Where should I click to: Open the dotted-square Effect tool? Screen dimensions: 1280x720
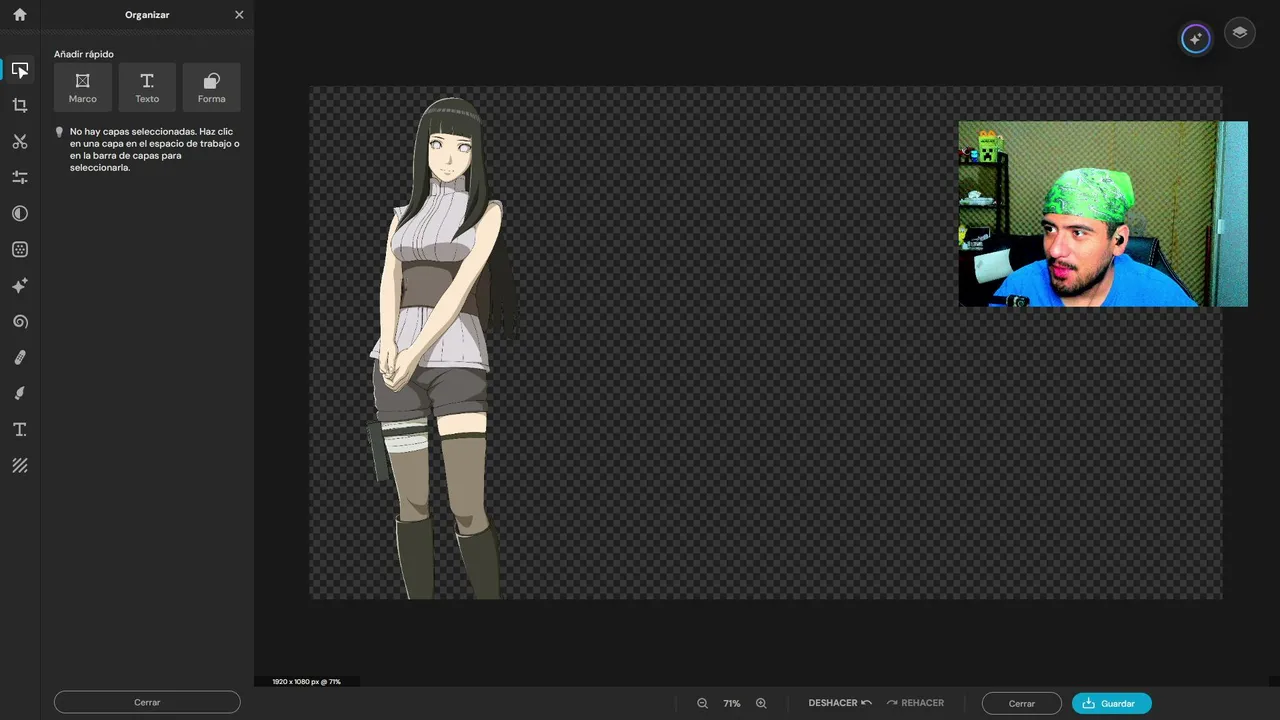20,249
